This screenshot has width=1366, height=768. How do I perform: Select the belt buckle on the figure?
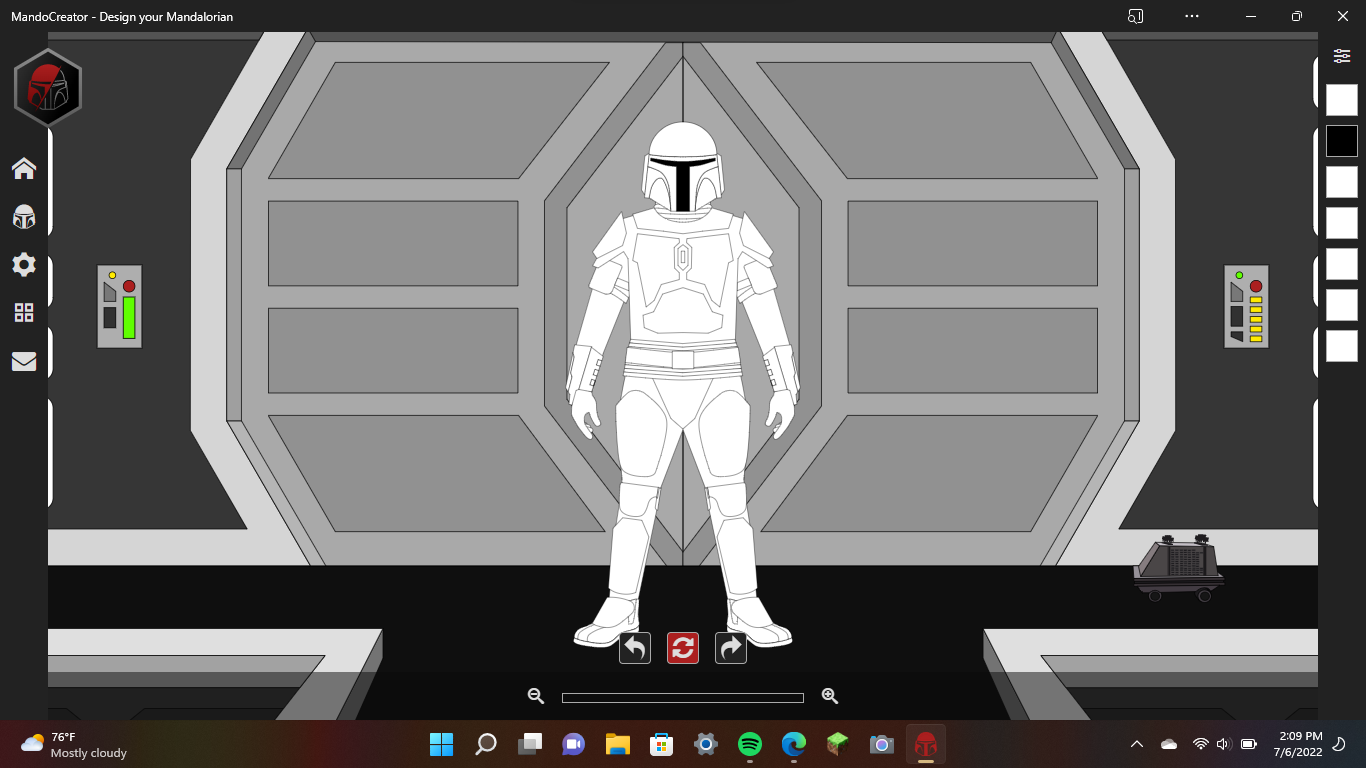pos(683,360)
